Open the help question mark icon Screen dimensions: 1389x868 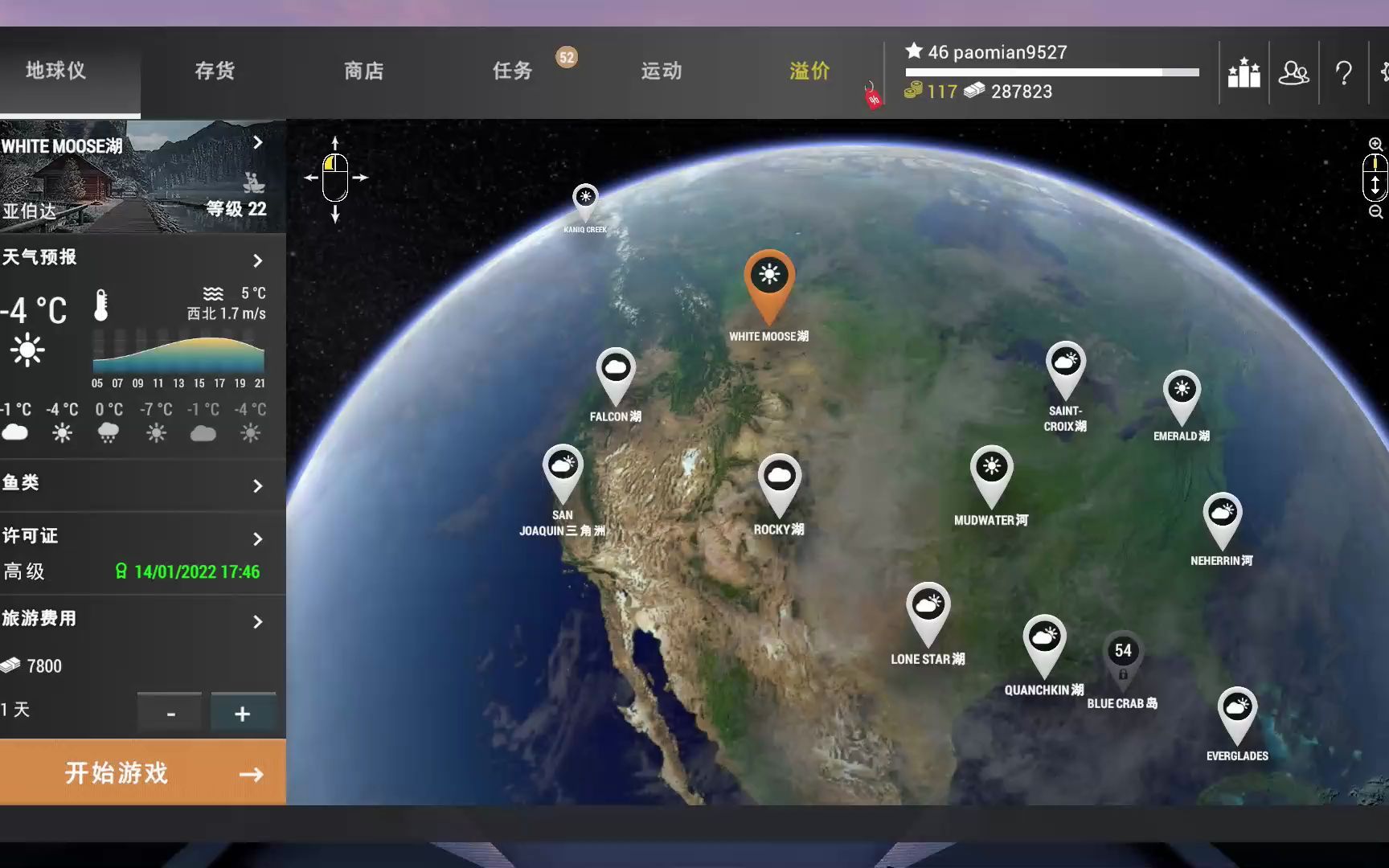point(1343,73)
